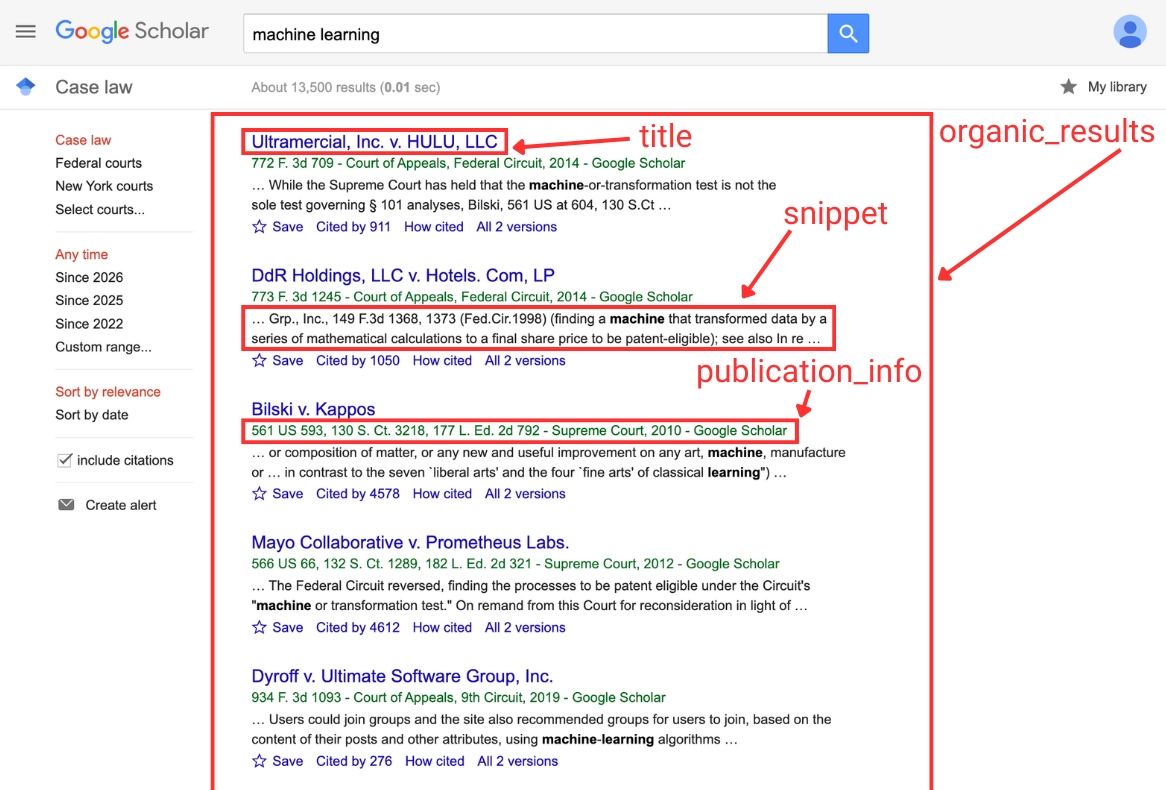Select Federal courts filter
The height and width of the screenshot is (790, 1166).
98,163
